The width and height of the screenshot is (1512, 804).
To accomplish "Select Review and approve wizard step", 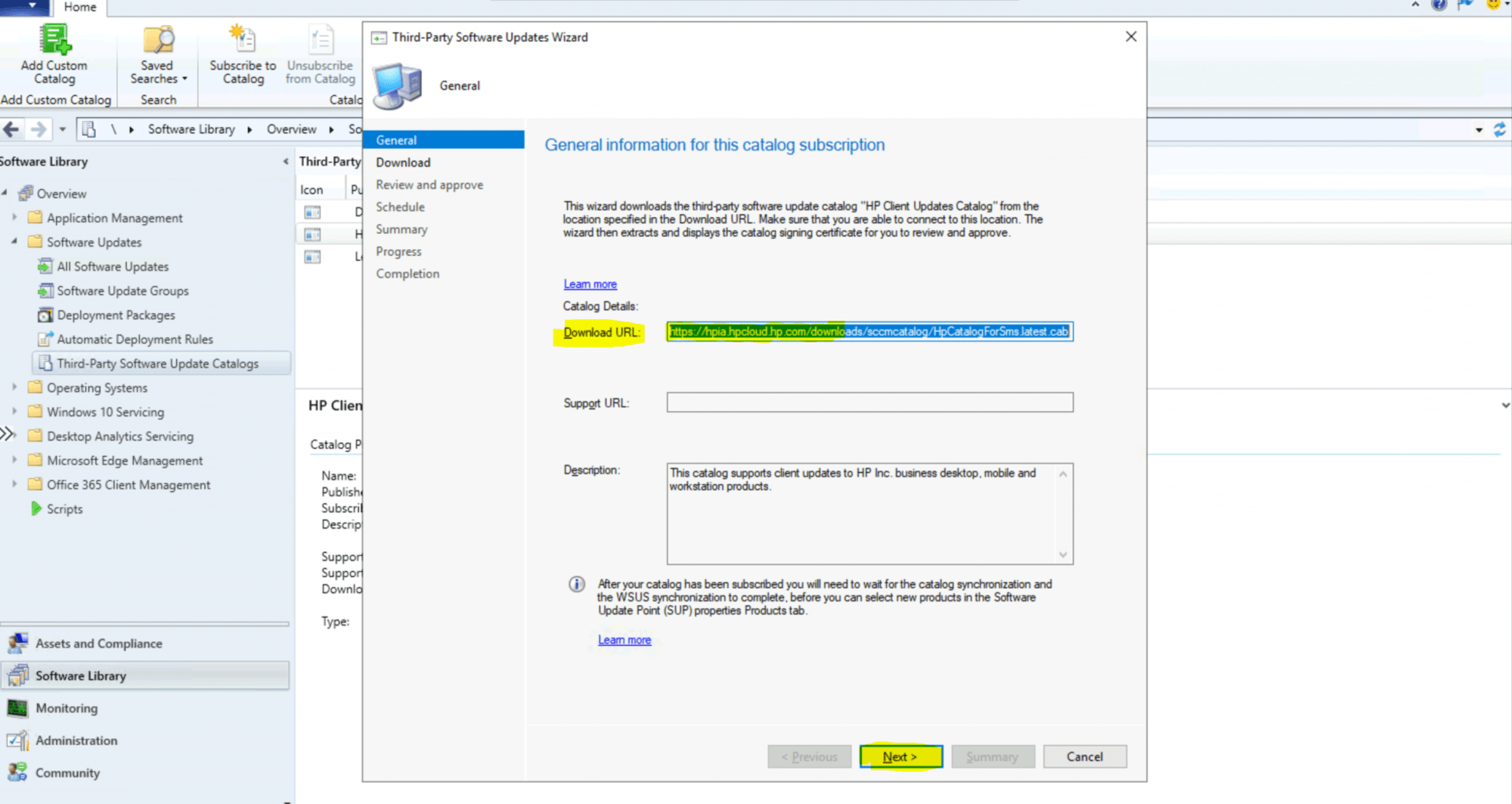I will (x=429, y=185).
